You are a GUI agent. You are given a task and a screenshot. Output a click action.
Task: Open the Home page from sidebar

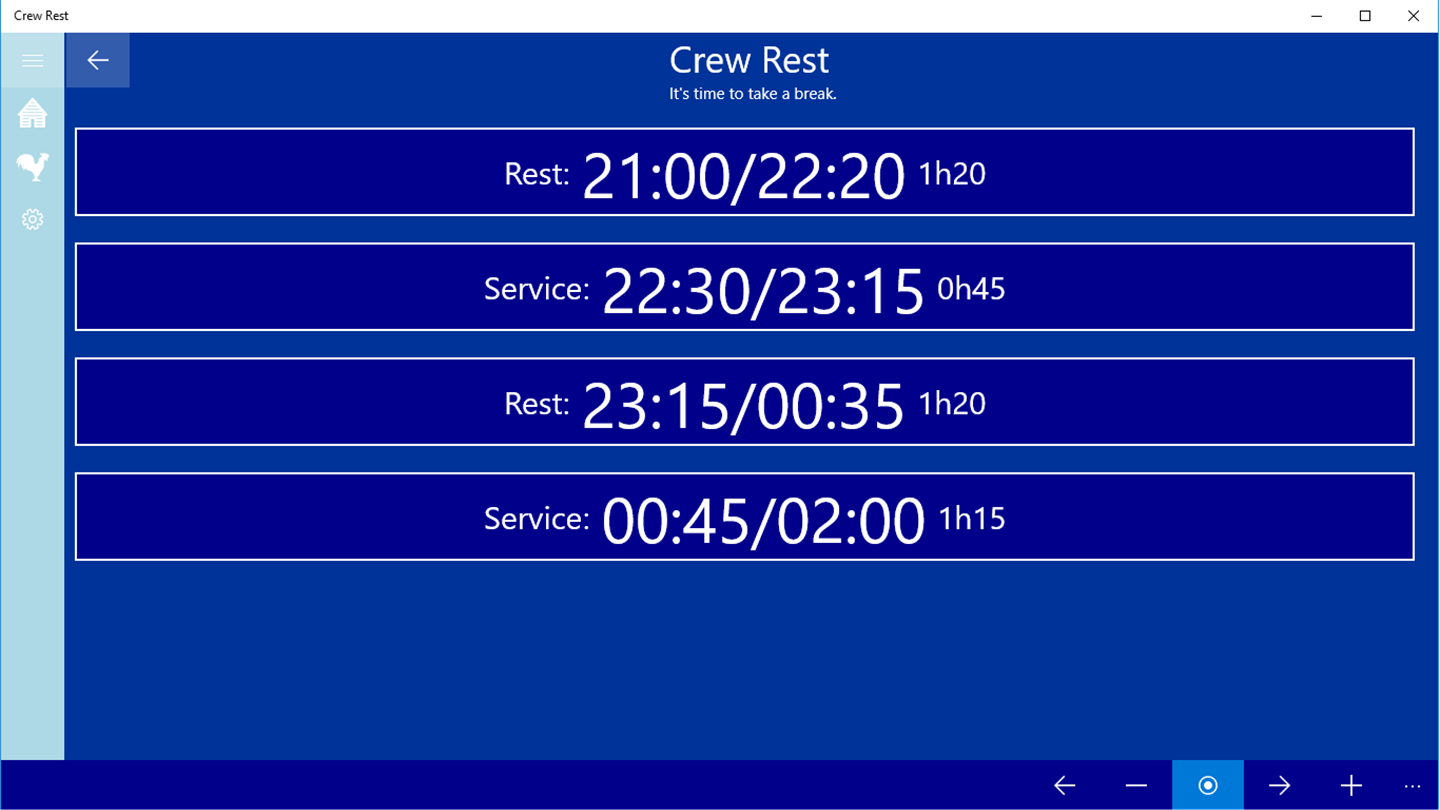coord(32,113)
